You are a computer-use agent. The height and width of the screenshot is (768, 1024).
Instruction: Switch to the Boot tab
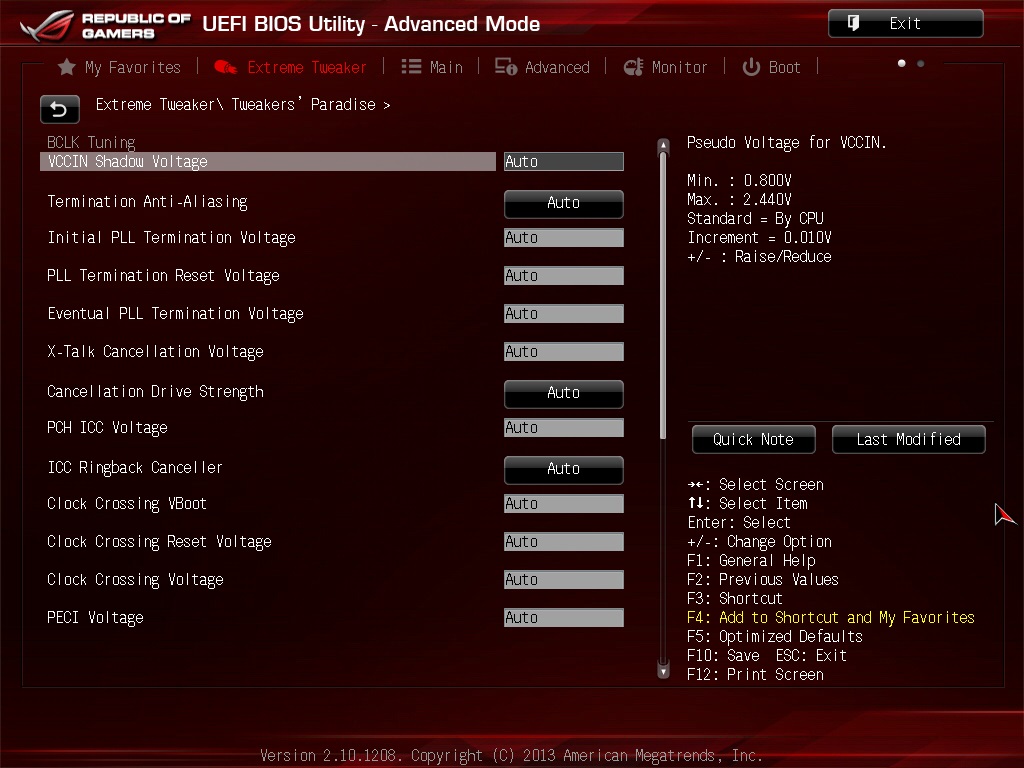(x=771, y=67)
